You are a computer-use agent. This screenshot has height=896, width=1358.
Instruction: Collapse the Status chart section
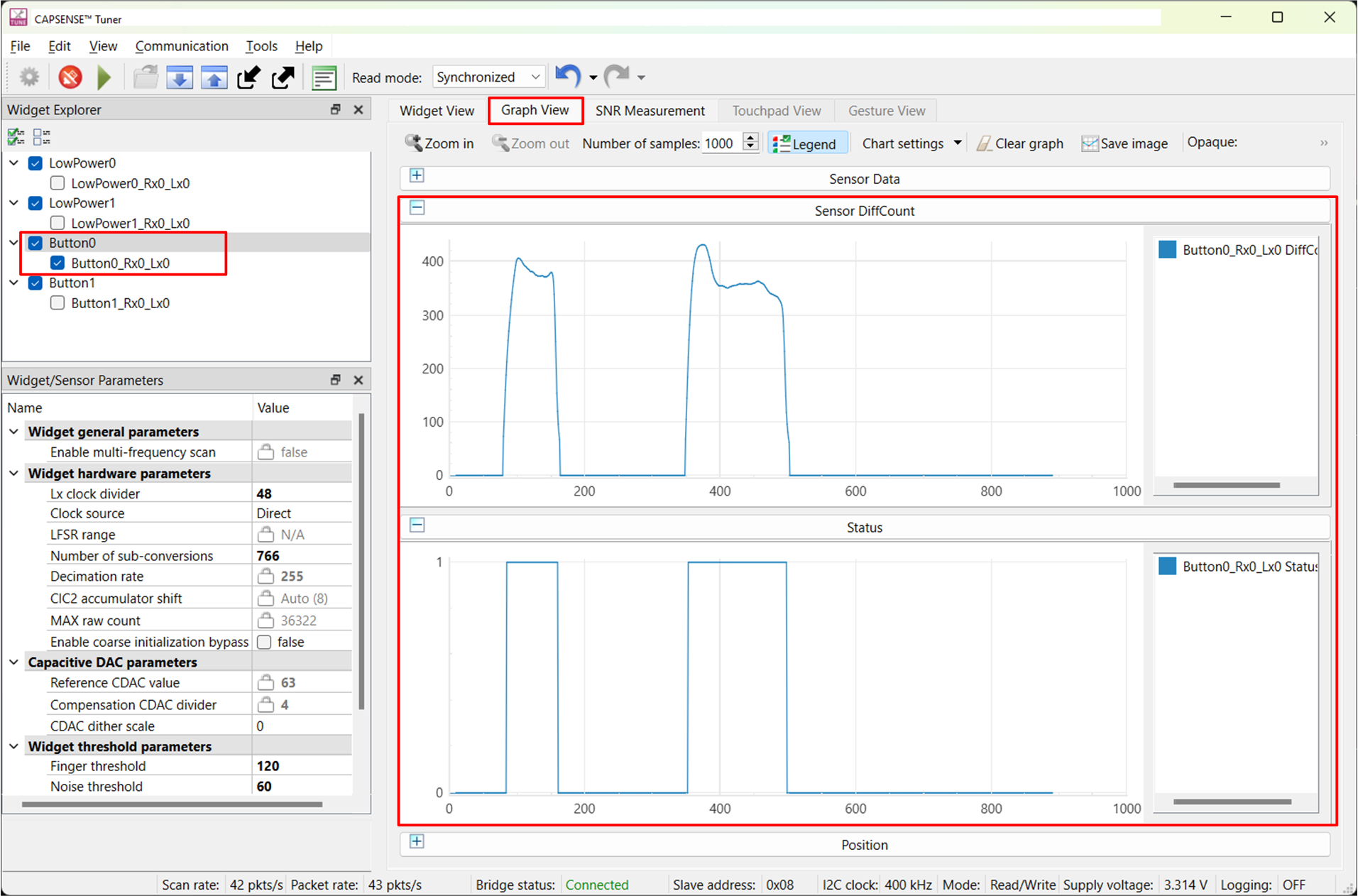point(417,525)
